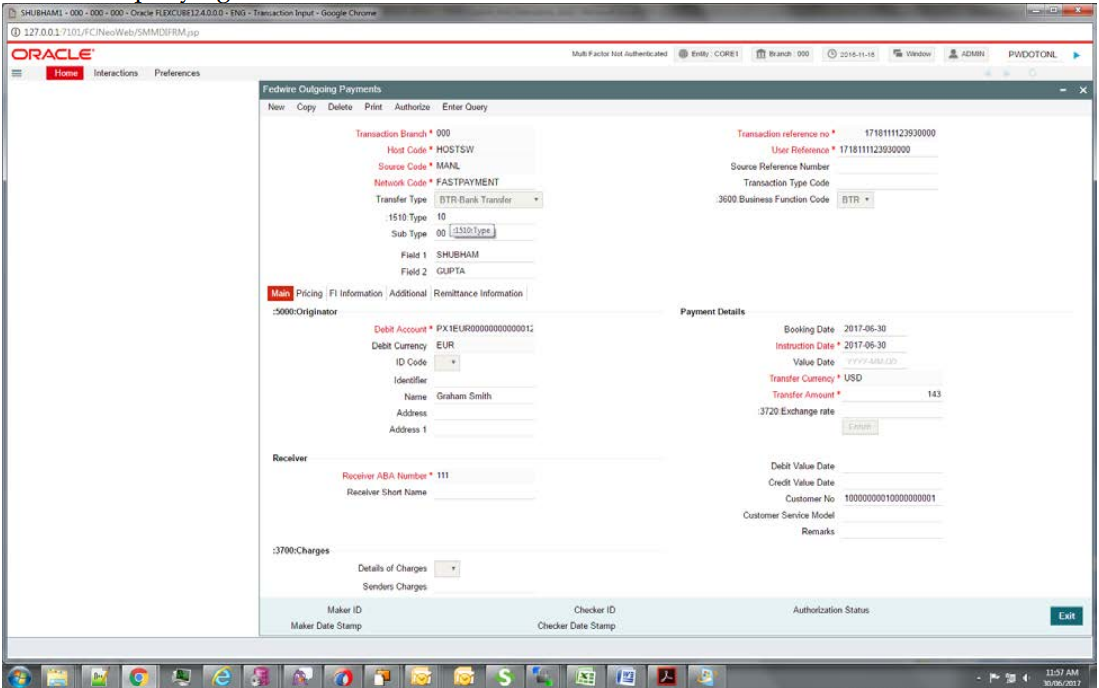Click the Oracle logo
This screenshot has height=688, width=1099.
coord(53,55)
